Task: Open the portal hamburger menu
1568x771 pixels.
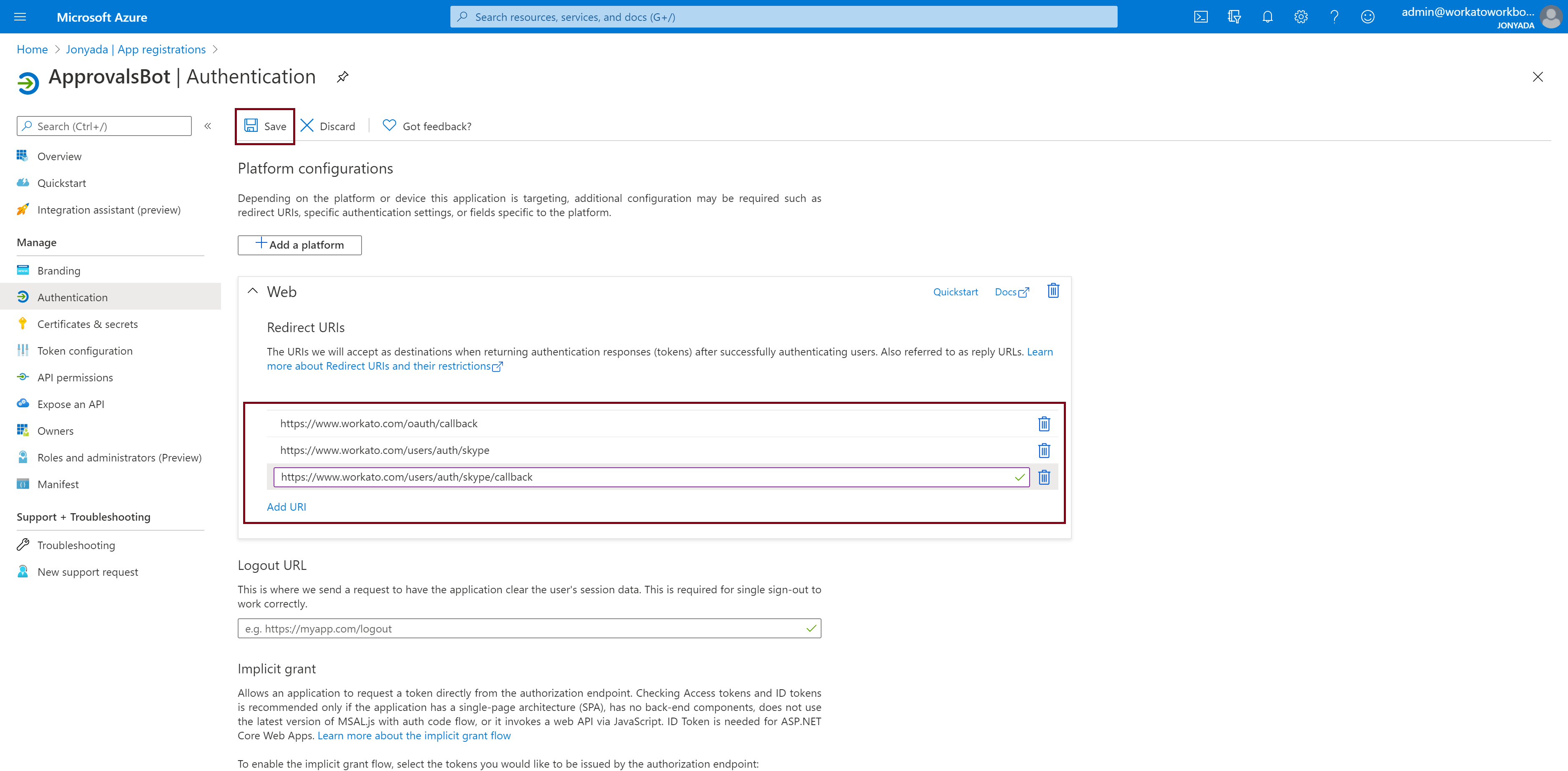Action: 20,17
